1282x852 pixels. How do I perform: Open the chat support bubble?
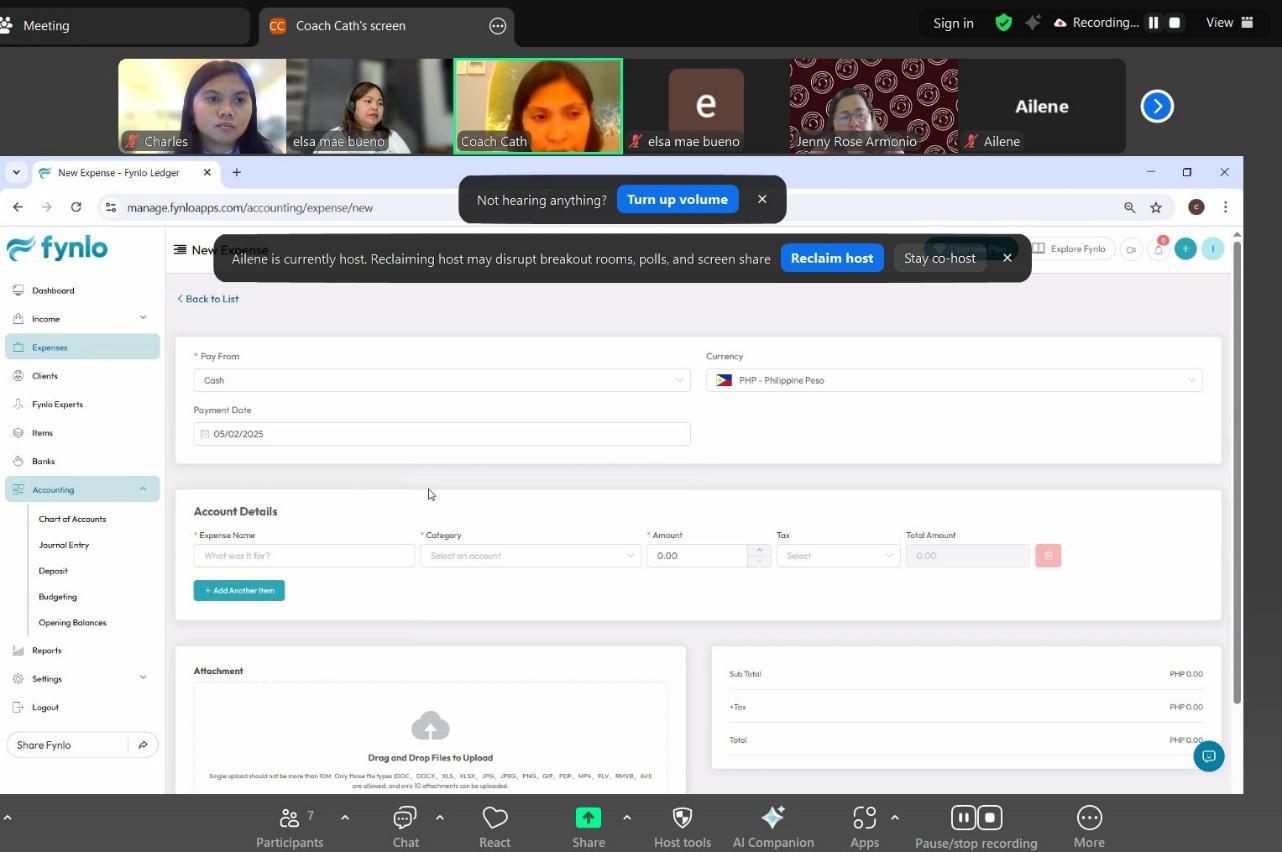1208,756
